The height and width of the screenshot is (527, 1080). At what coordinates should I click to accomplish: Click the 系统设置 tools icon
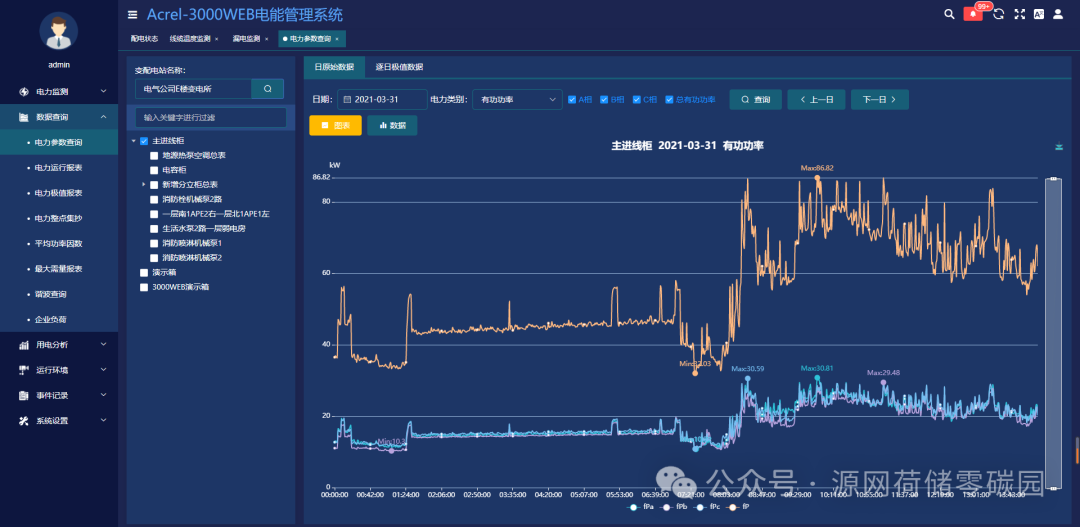23,420
